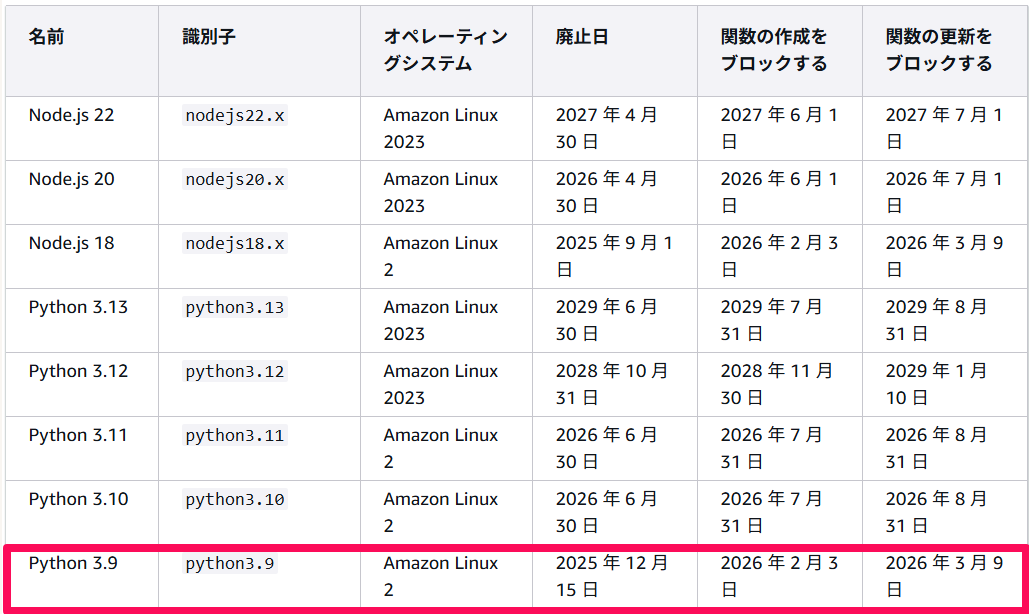The width and height of the screenshot is (1029, 614).
Task: Click the python3.11 identifier code
Action: [235, 436]
